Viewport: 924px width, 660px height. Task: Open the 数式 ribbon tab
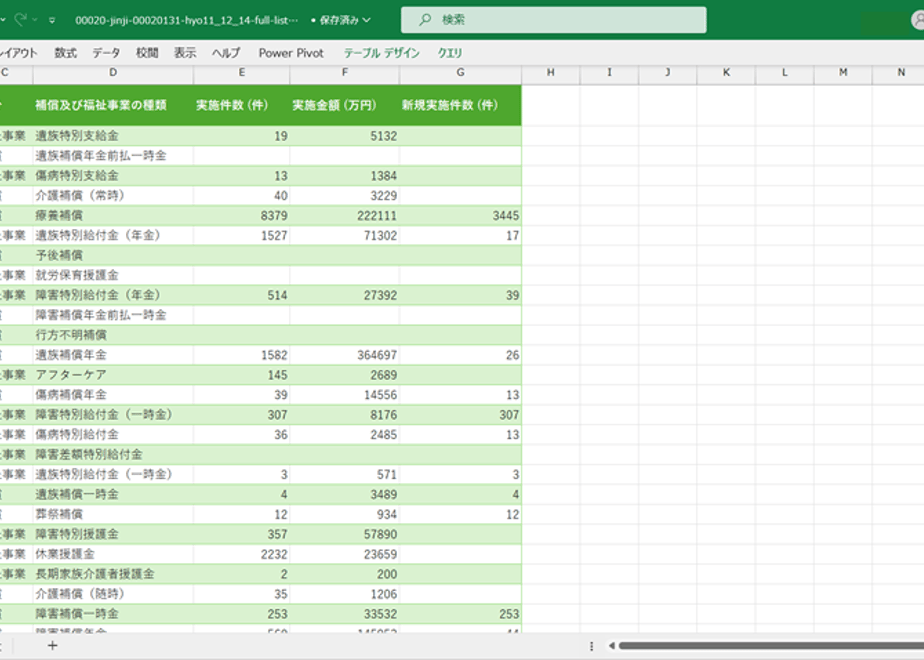(x=65, y=53)
